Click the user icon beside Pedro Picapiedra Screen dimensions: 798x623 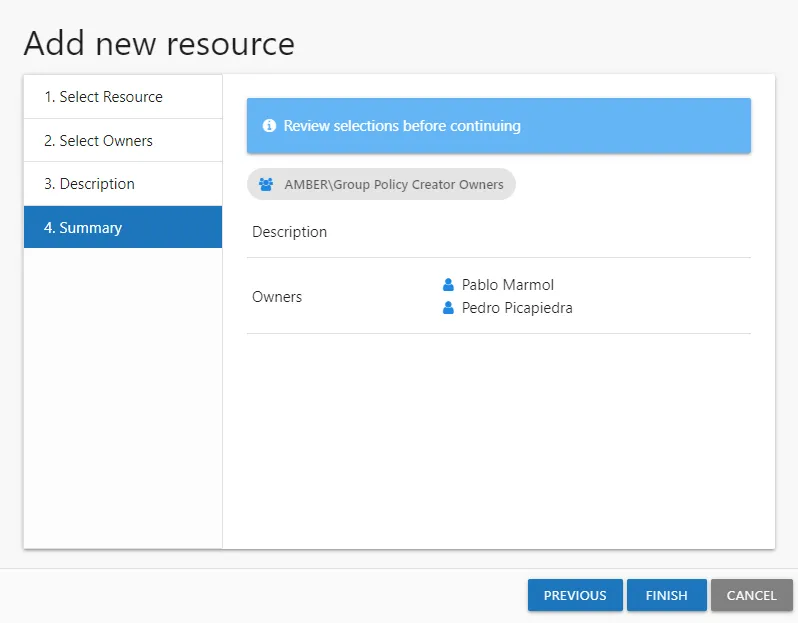point(448,308)
